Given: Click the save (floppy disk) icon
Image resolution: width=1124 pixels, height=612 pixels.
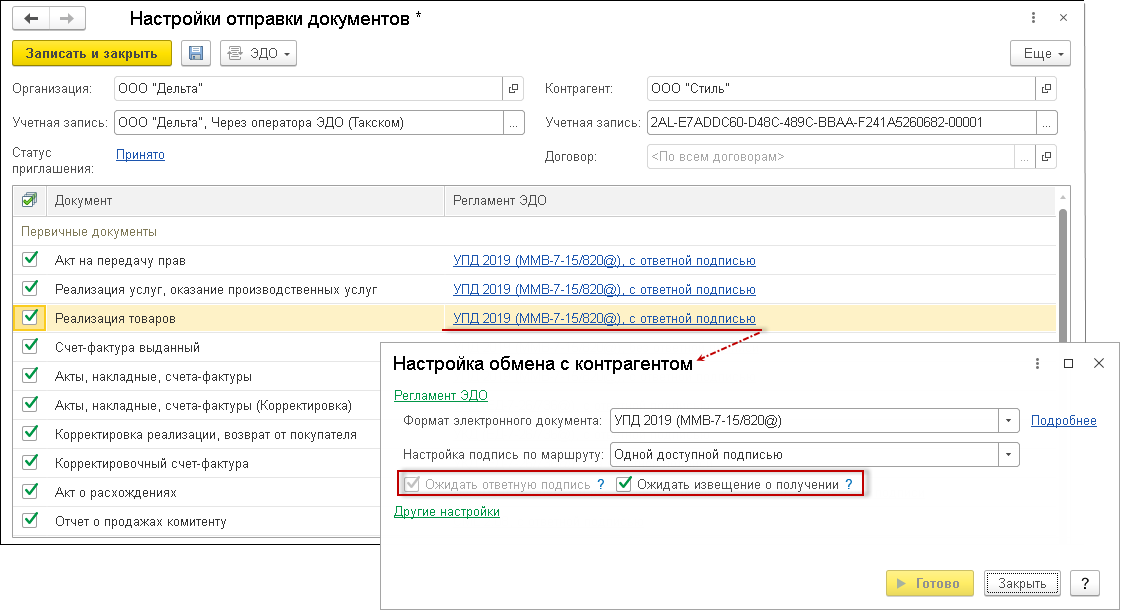Looking at the screenshot, I should [195, 53].
